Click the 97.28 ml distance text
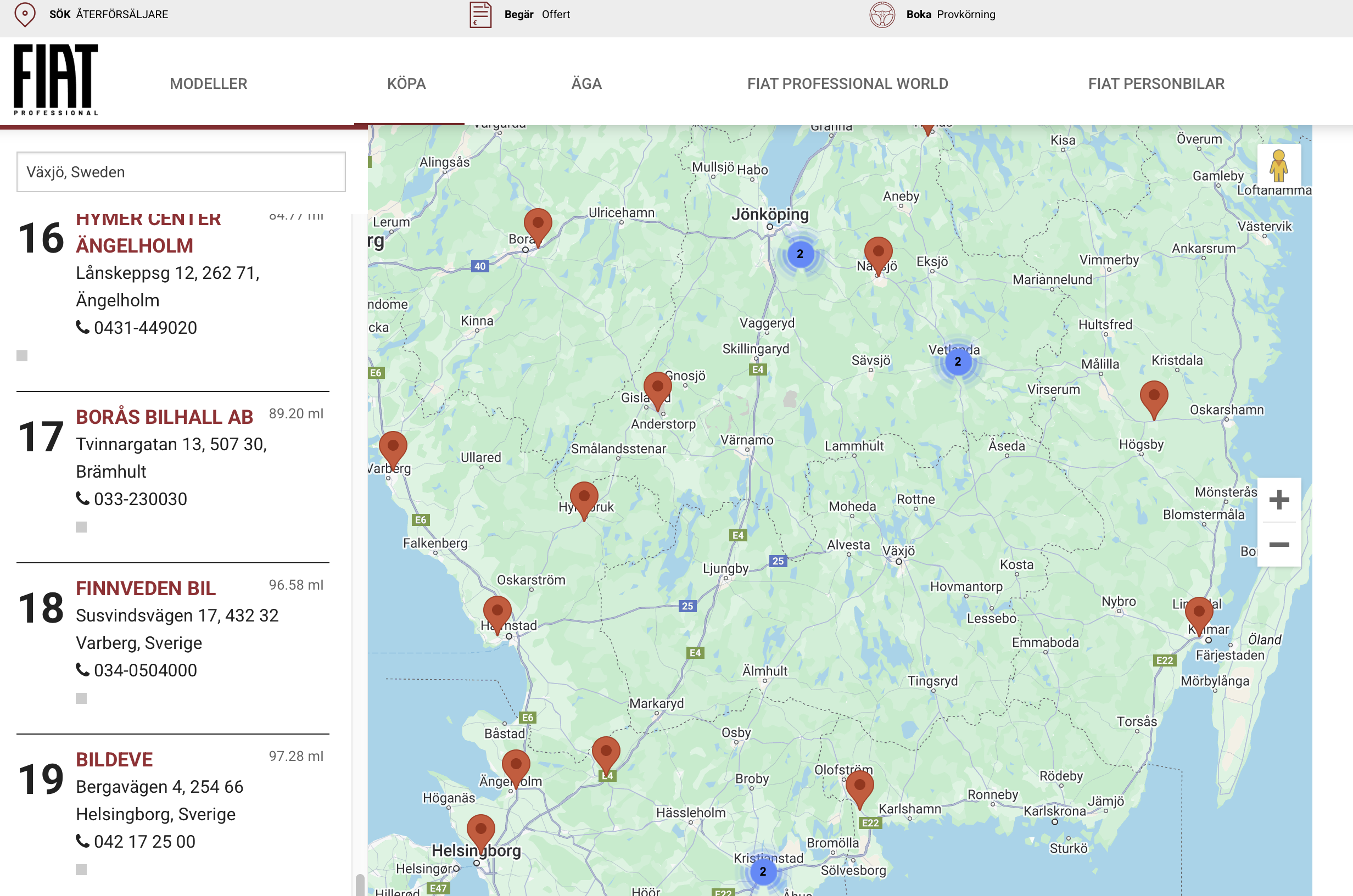The image size is (1353, 896). 296,757
